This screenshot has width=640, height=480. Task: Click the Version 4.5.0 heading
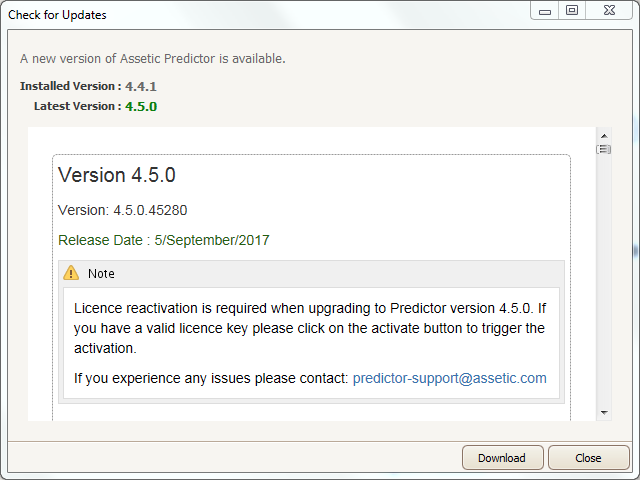click(117, 175)
